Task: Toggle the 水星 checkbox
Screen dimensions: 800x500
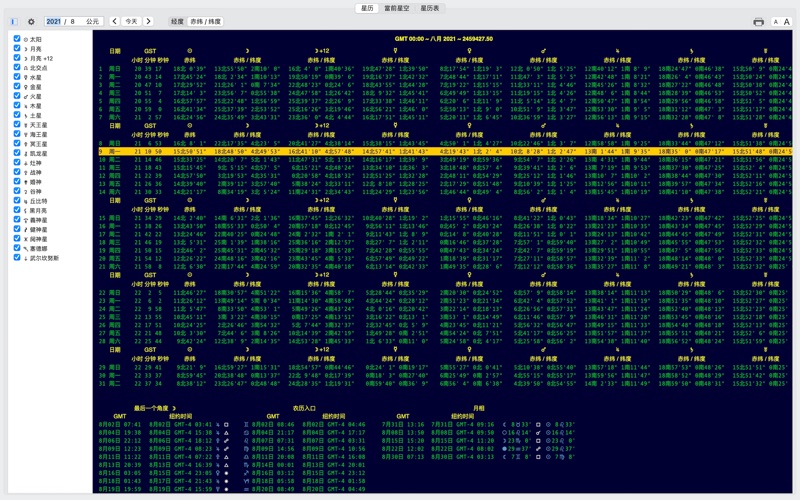Action: point(17,77)
